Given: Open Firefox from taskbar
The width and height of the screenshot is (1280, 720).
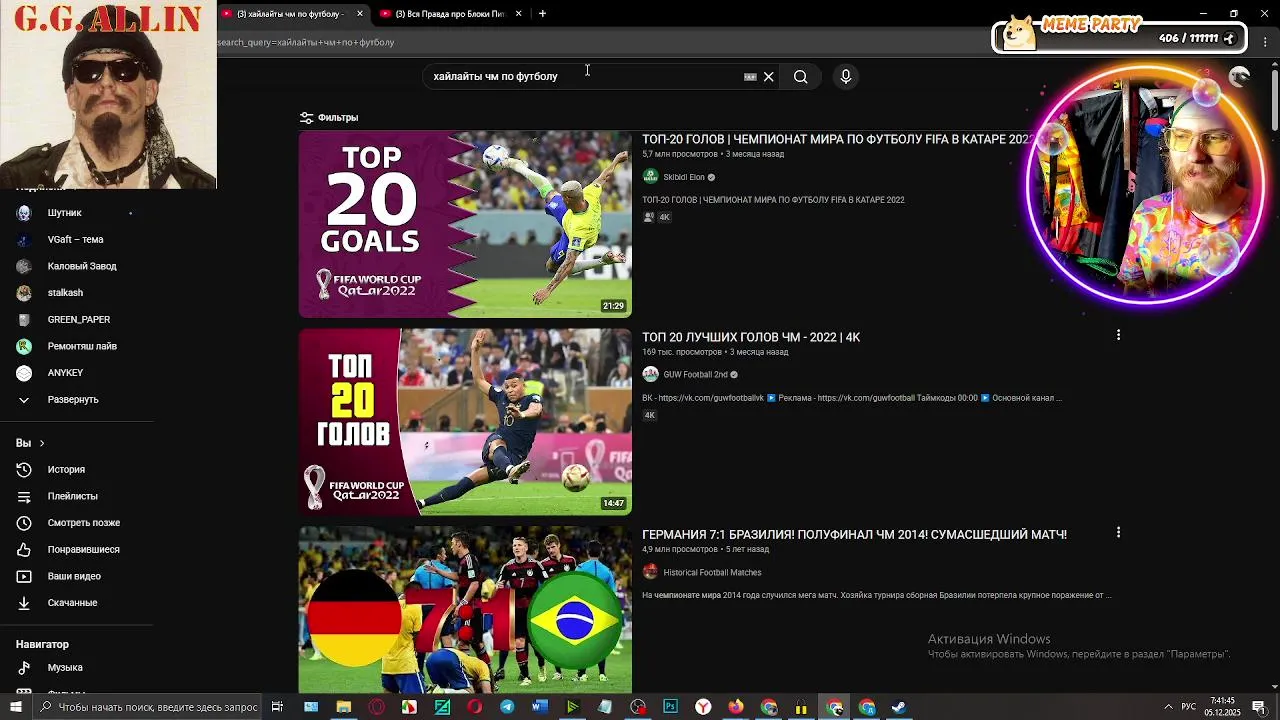Looking at the screenshot, I should [x=736, y=707].
